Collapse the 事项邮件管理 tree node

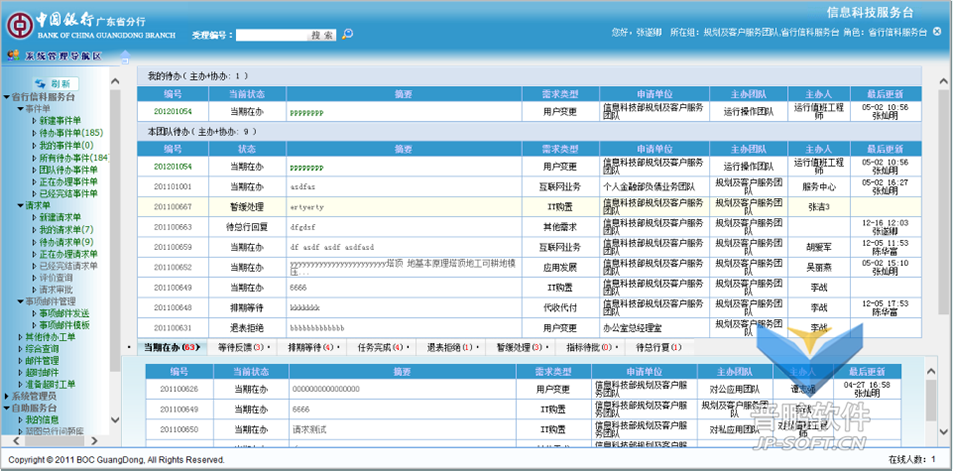21,301
